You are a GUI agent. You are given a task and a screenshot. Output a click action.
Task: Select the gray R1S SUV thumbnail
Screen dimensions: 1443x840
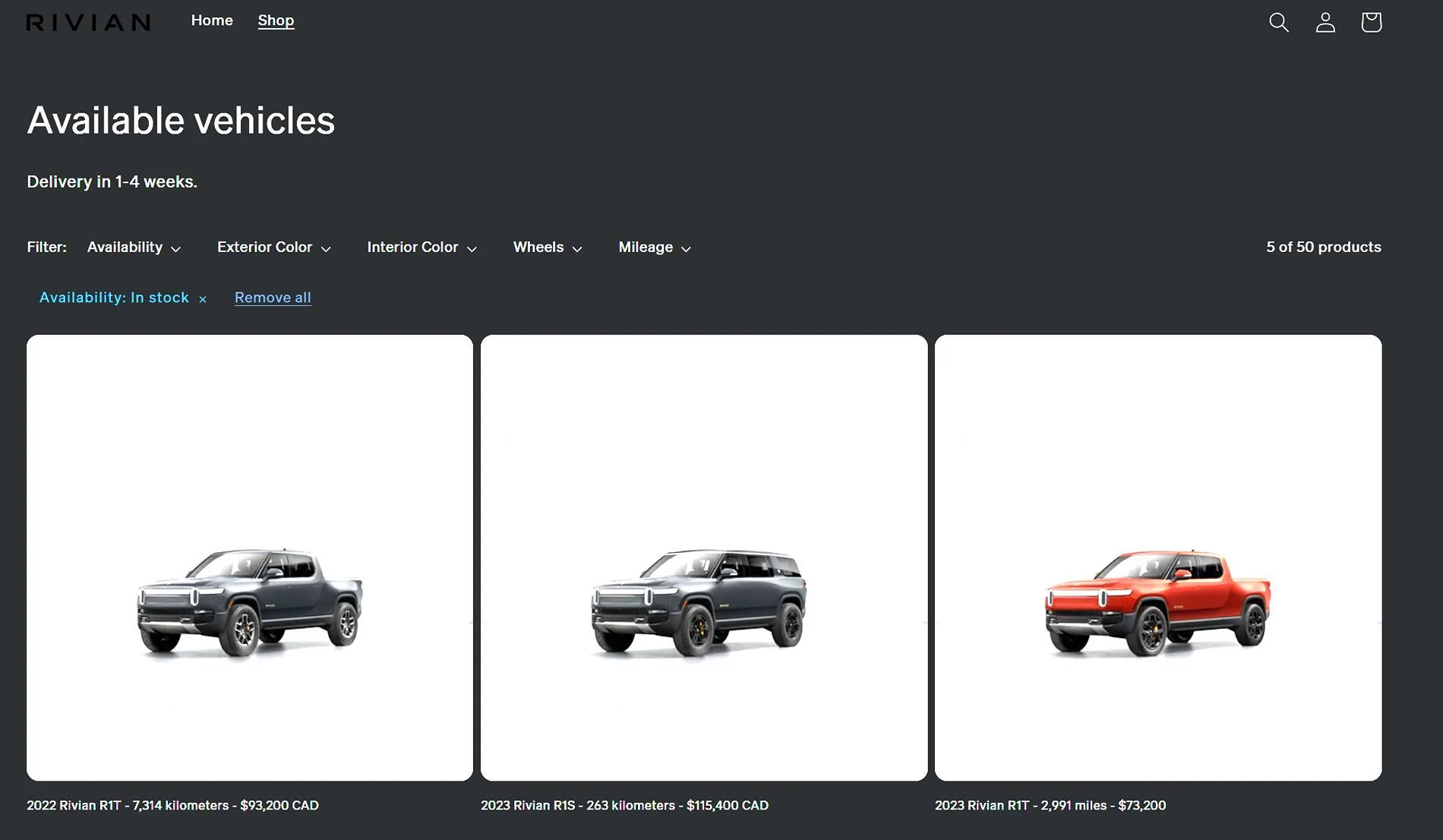(x=704, y=557)
